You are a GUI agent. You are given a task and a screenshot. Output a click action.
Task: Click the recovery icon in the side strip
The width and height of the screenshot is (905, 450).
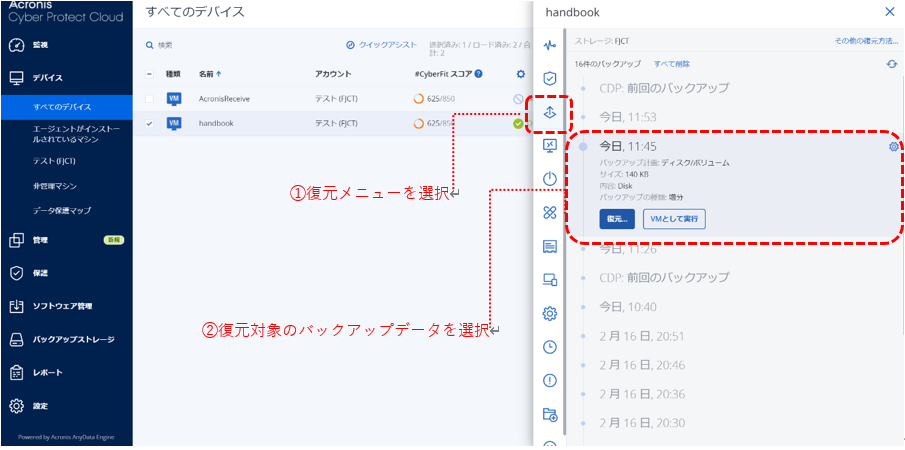tap(549, 113)
